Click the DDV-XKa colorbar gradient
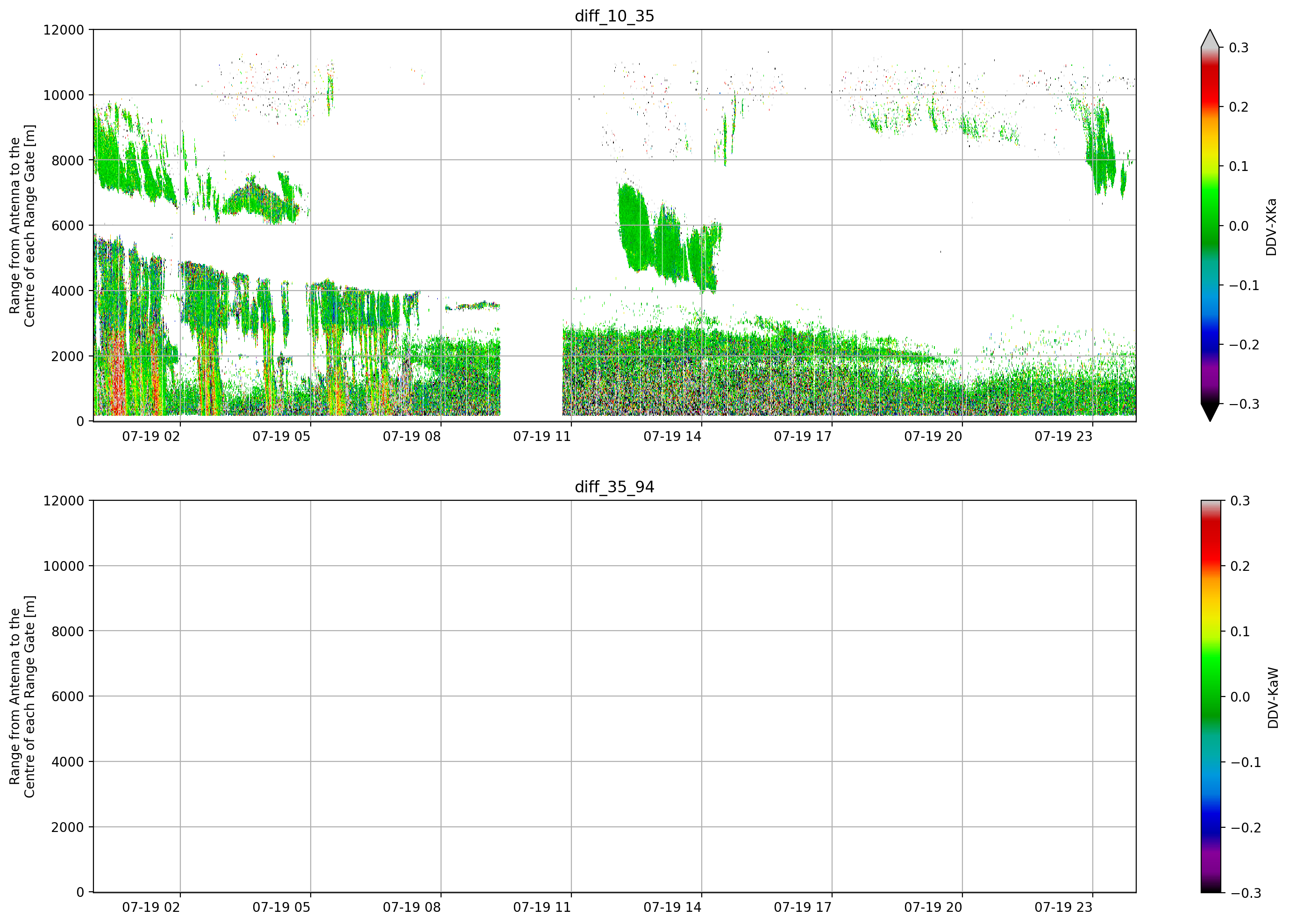The image size is (1289, 924). pyautogui.click(x=1210, y=226)
